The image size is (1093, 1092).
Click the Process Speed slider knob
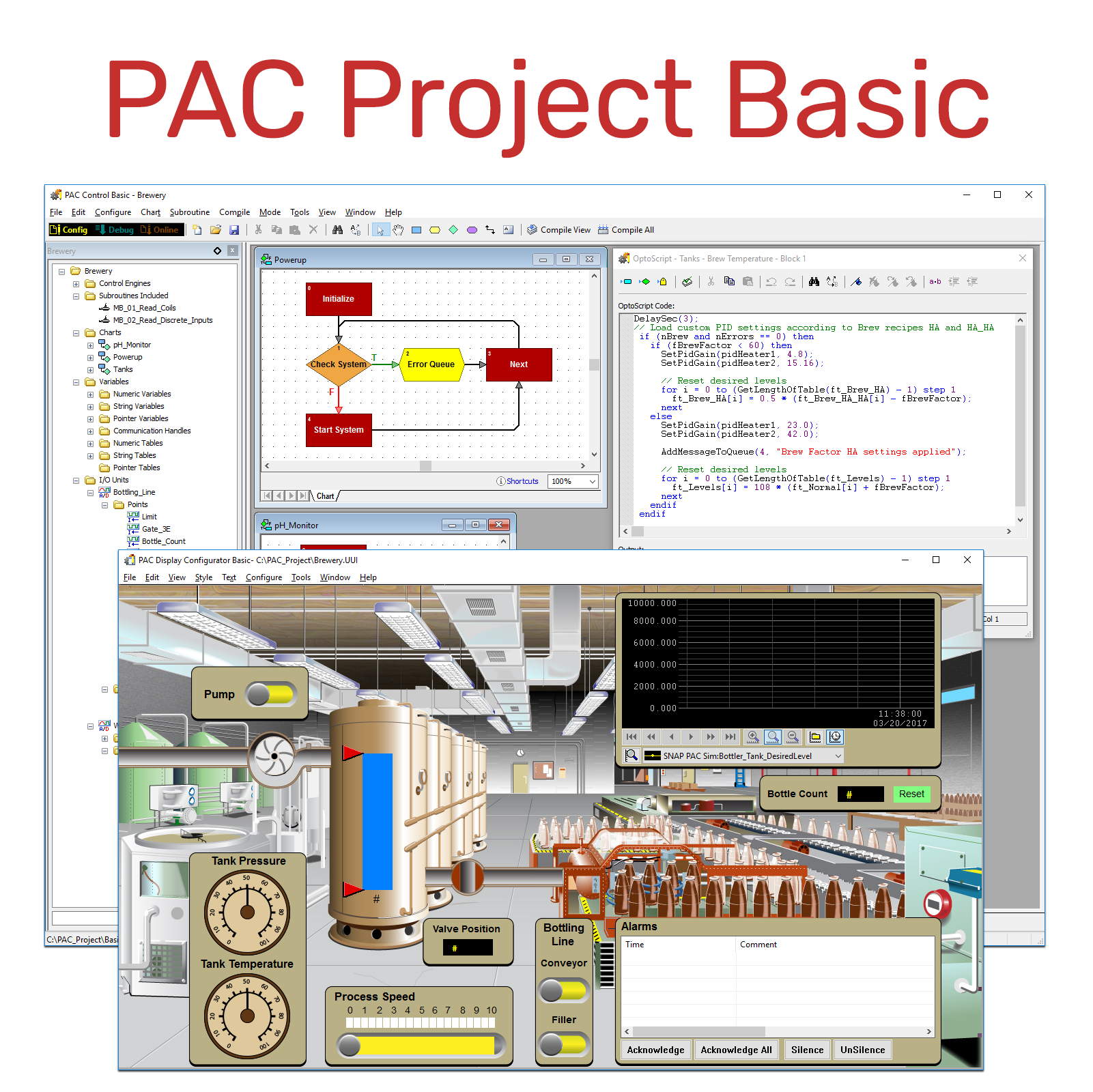pos(350,1046)
